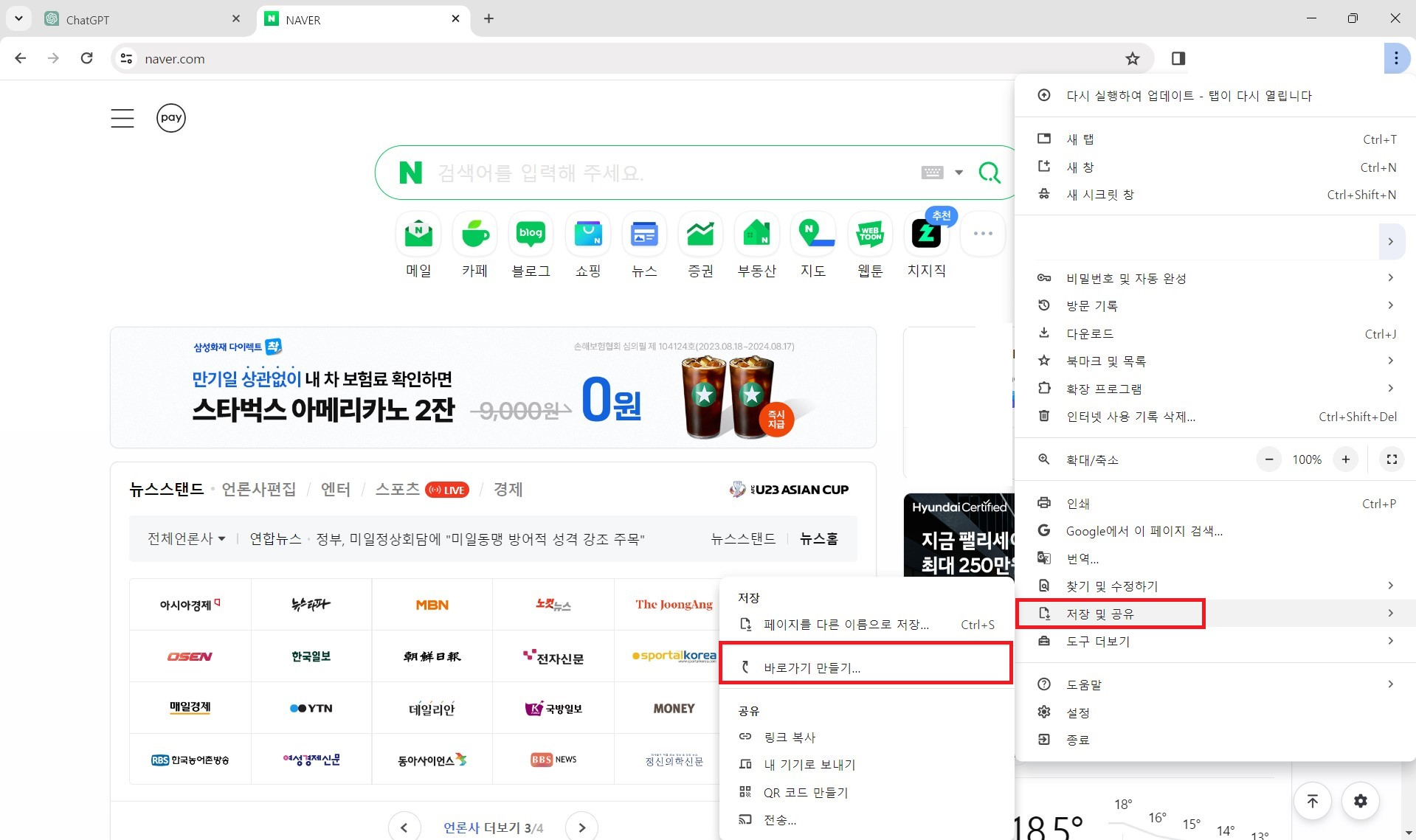Open the Naver hamburger menu
The height and width of the screenshot is (840, 1416).
pos(122,118)
